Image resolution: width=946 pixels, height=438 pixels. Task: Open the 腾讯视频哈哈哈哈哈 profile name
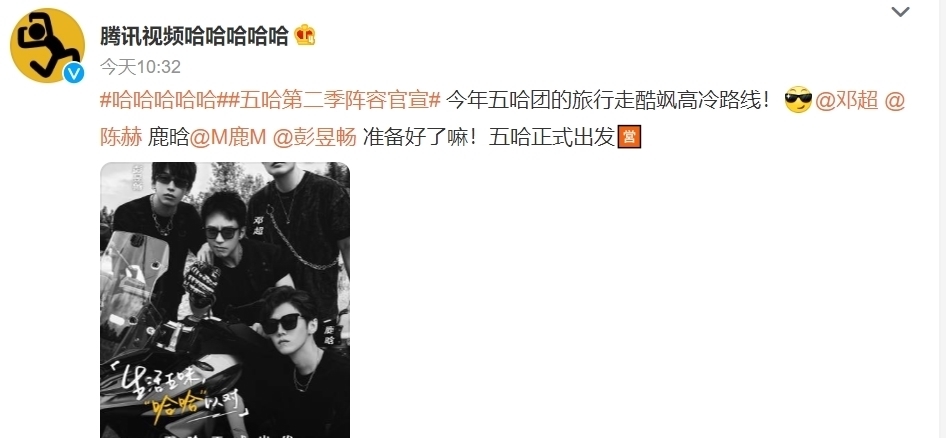tap(194, 36)
